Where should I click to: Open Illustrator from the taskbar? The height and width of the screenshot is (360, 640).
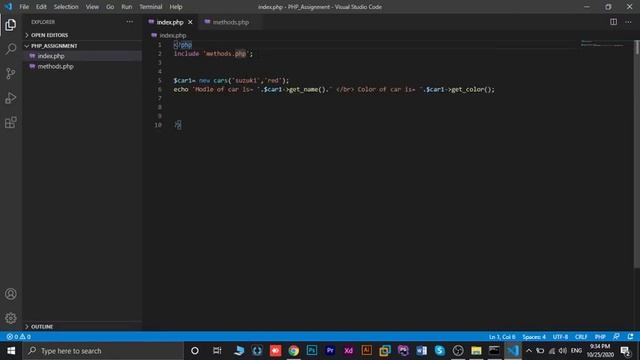tap(367, 351)
